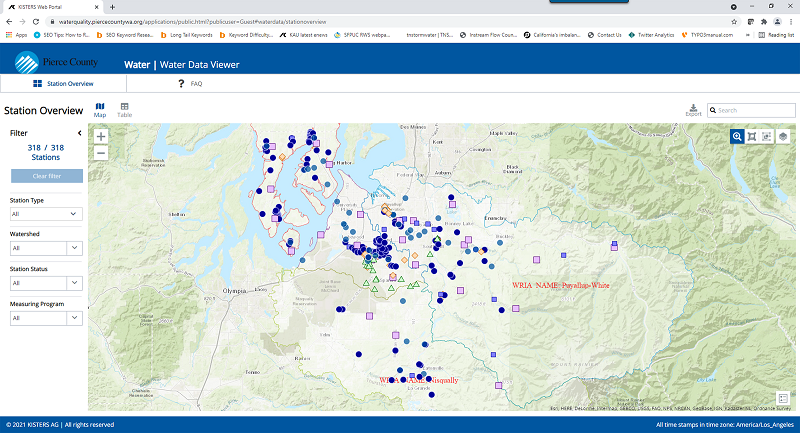800x433 pixels.
Task: Open Instream Flow Council bookmark
Action: pos(488,35)
